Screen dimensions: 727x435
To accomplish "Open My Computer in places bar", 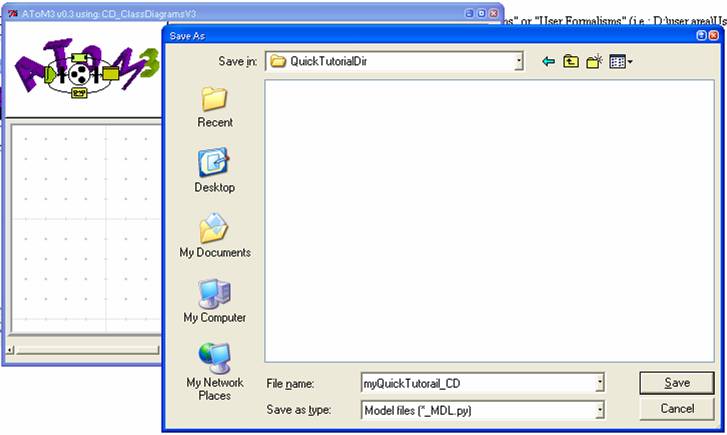I will [x=214, y=301].
